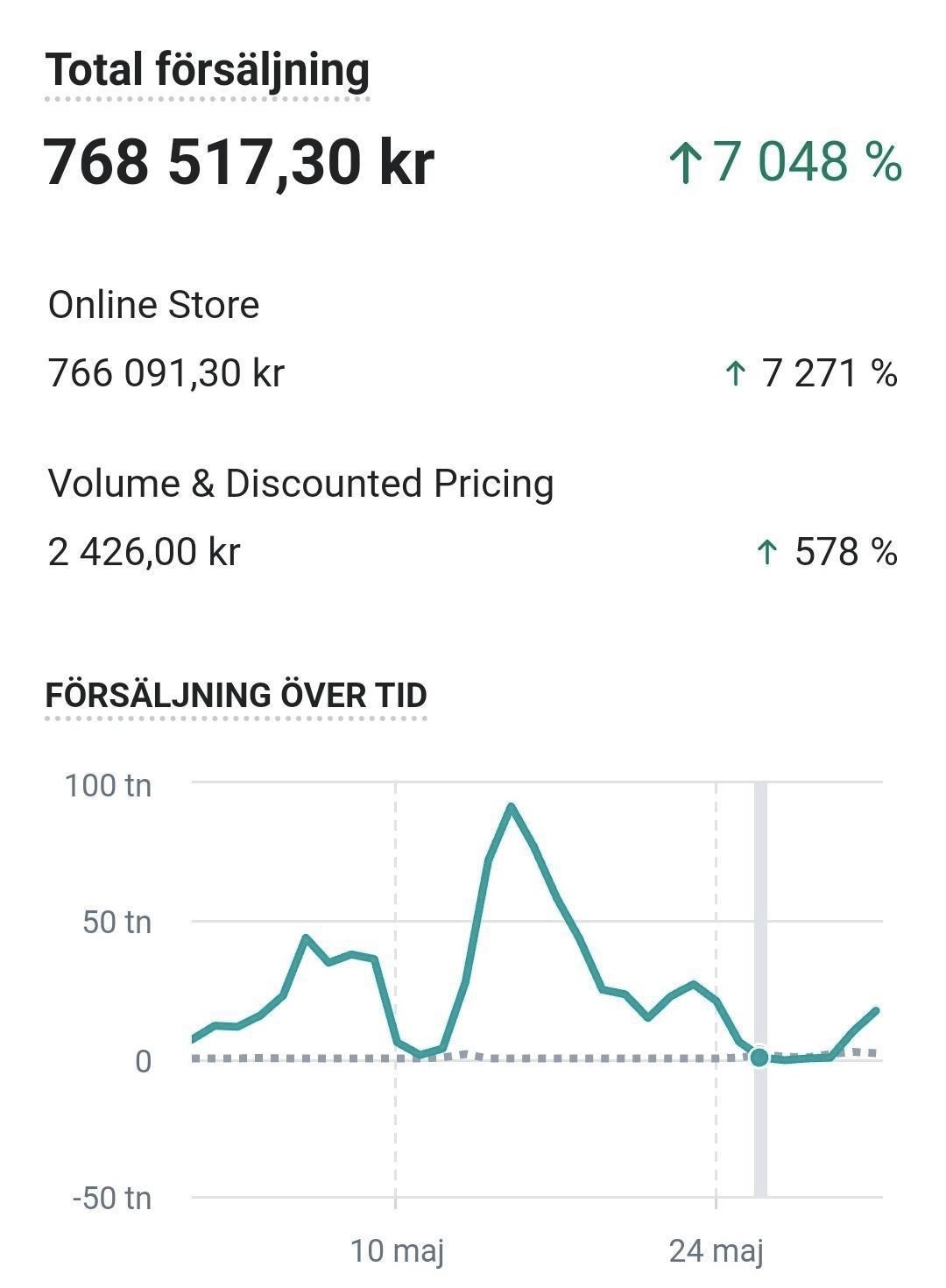Click the grey vertical highlight bar on chart

760,989
